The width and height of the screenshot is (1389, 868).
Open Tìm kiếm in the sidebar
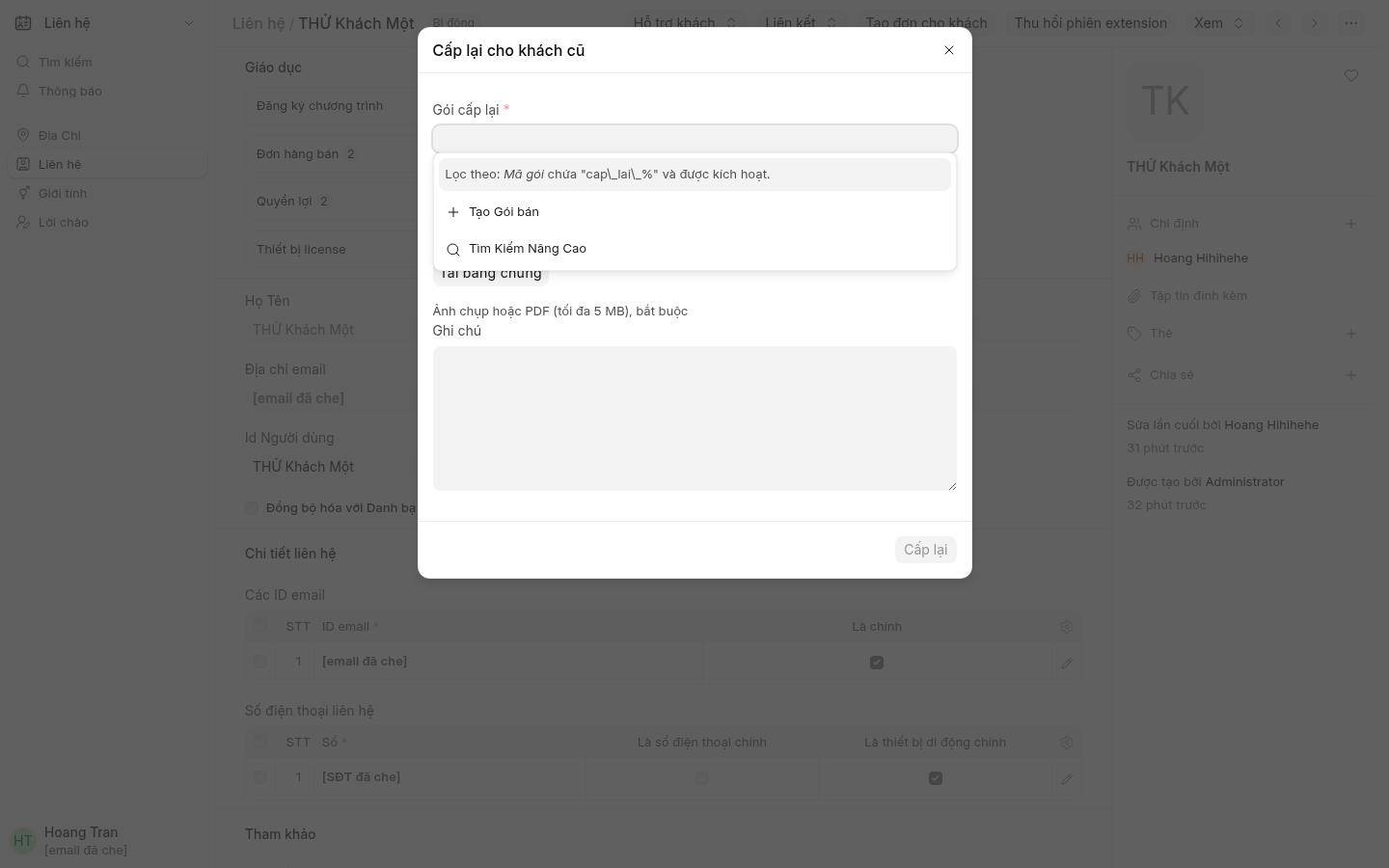[107, 62]
